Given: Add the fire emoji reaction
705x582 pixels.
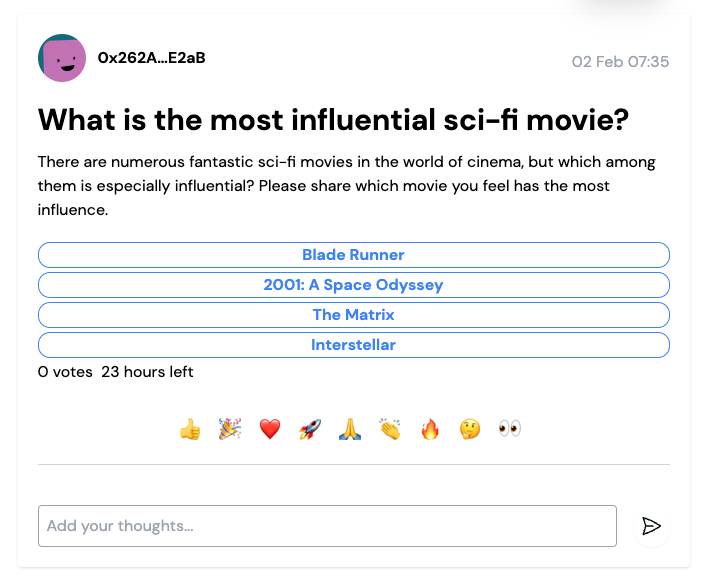Looking at the screenshot, I should 430,429.
